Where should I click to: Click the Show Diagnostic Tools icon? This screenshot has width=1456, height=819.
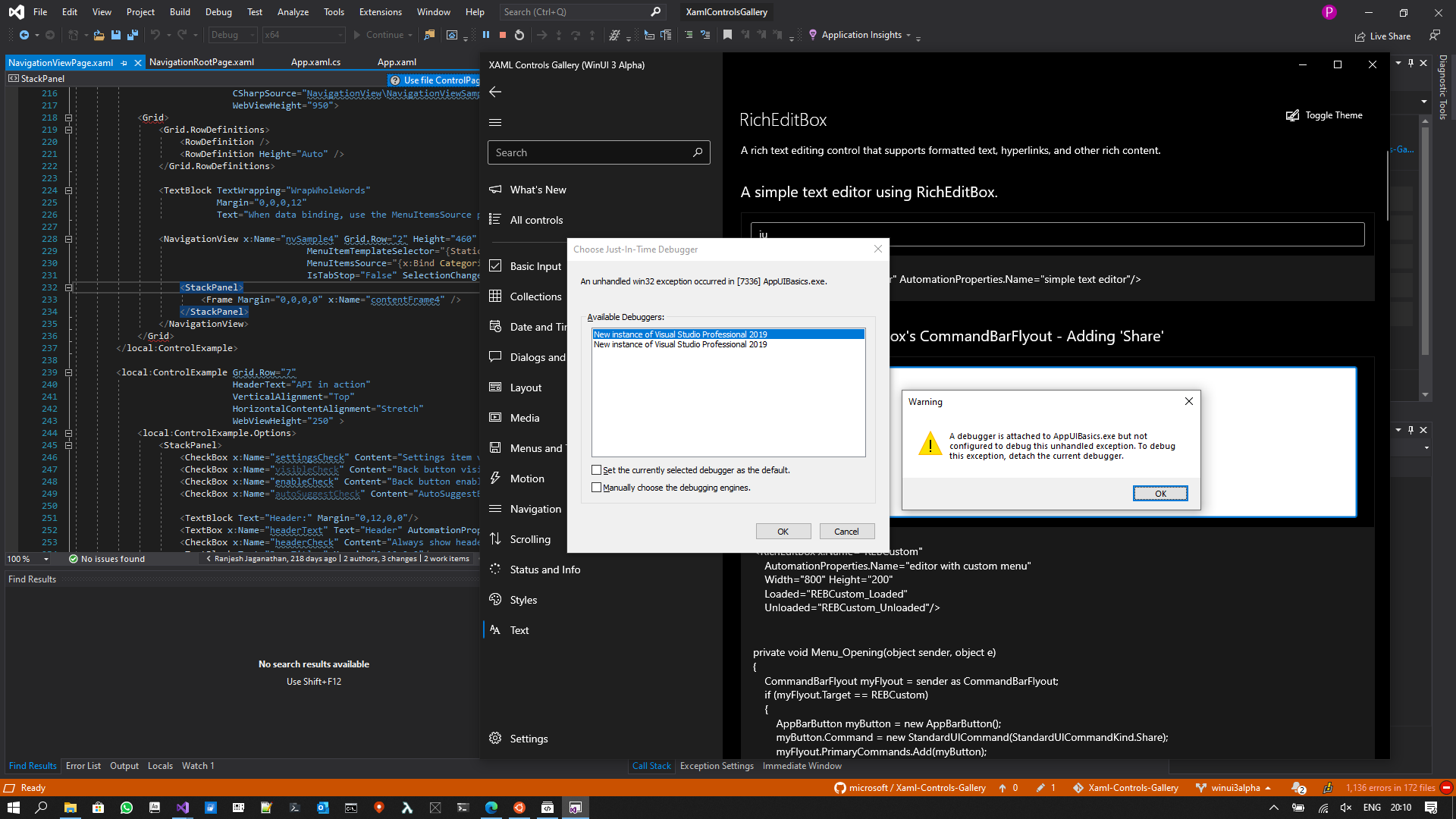[x=1443, y=87]
